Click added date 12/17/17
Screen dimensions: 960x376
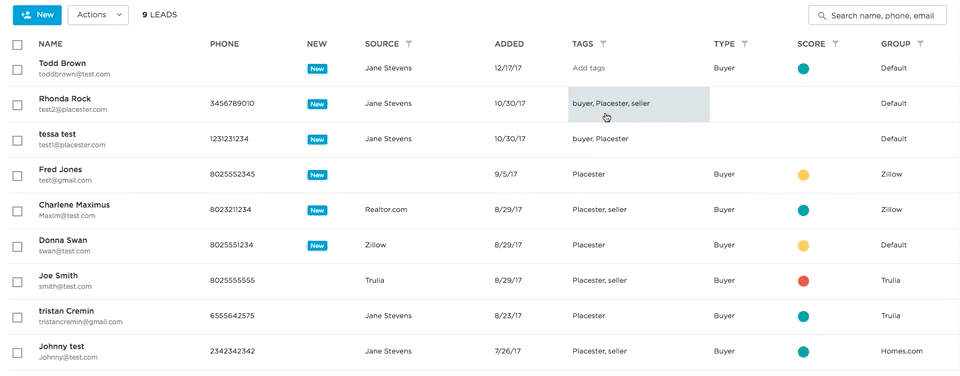click(x=508, y=68)
